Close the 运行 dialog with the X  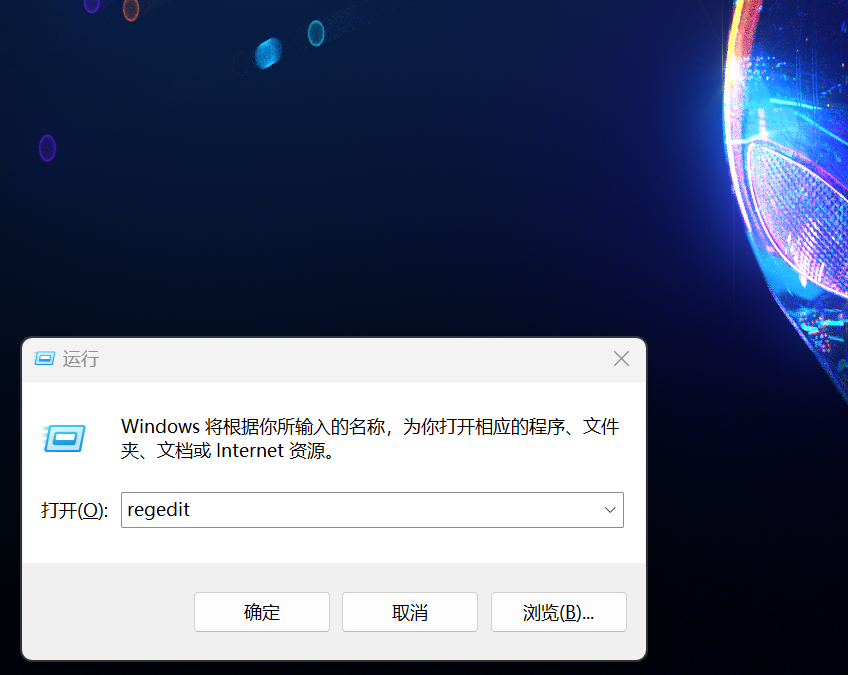(x=621, y=358)
